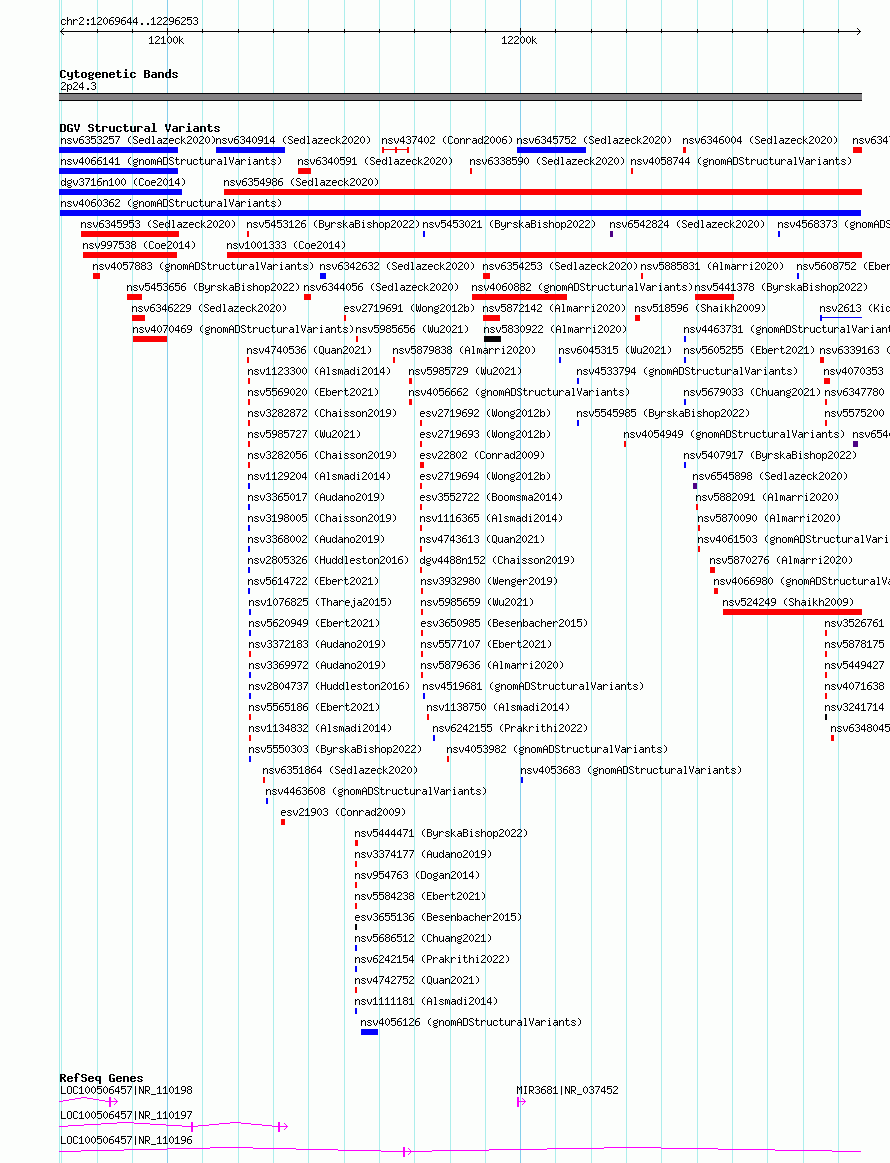Select nsv5985656 (Wu2021) label
Image resolution: width=890 pixels, height=1163 pixels.
click(412, 329)
